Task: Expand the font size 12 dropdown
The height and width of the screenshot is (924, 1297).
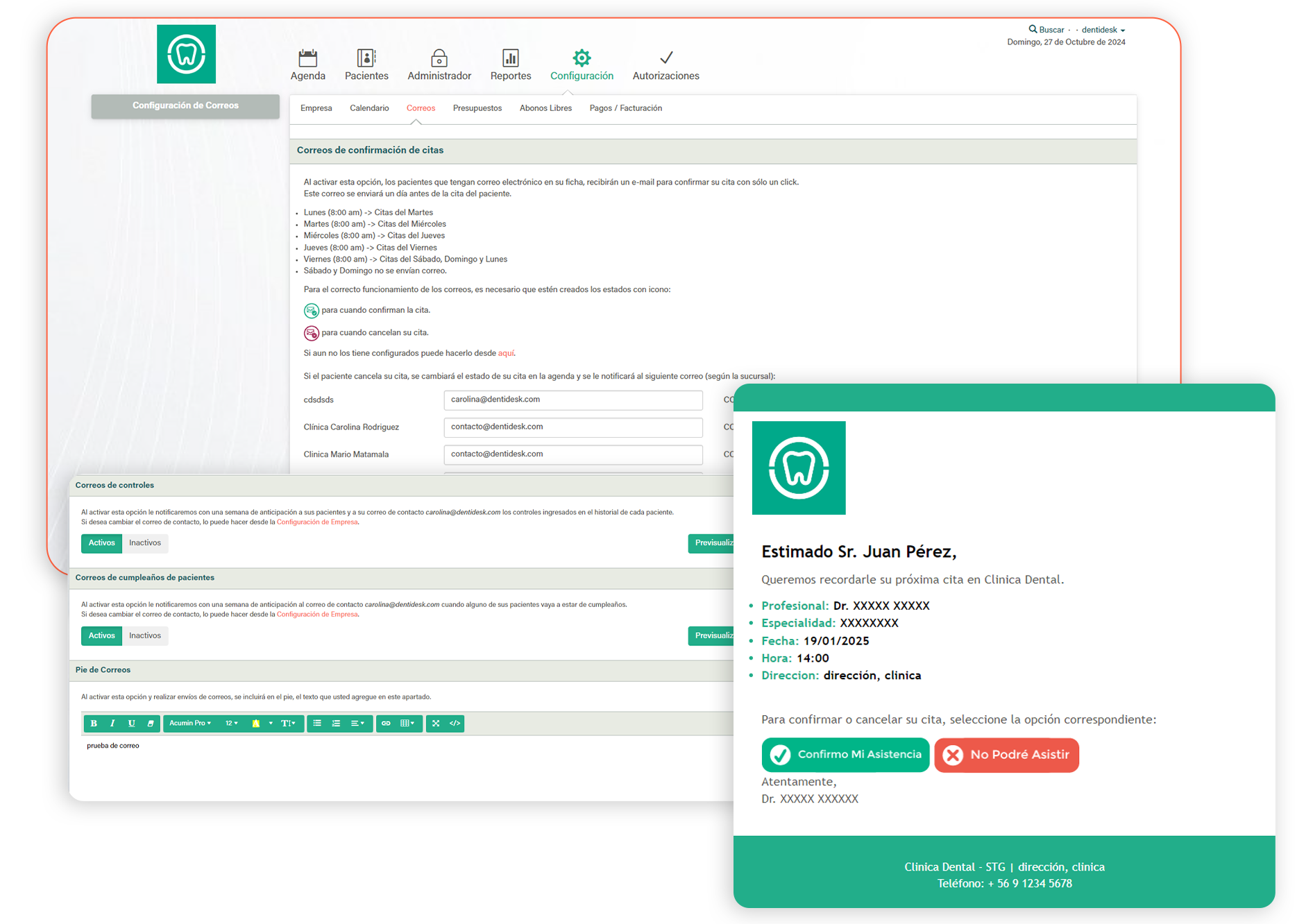Action: [231, 724]
